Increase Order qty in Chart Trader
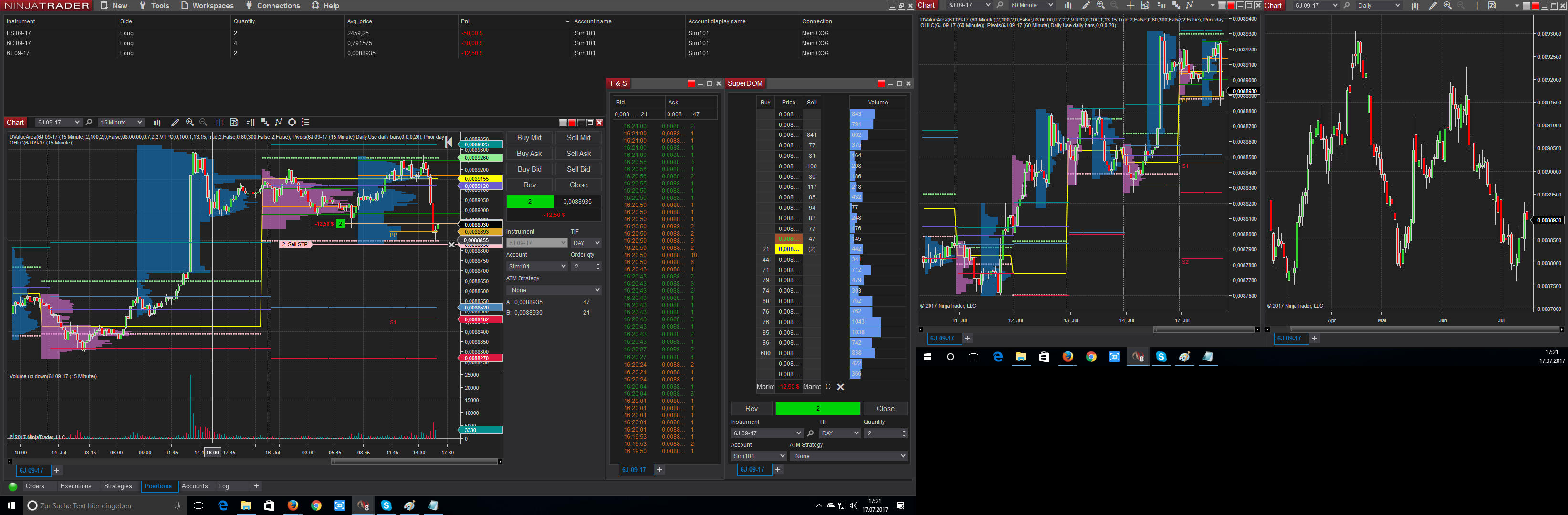 (x=598, y=264)
